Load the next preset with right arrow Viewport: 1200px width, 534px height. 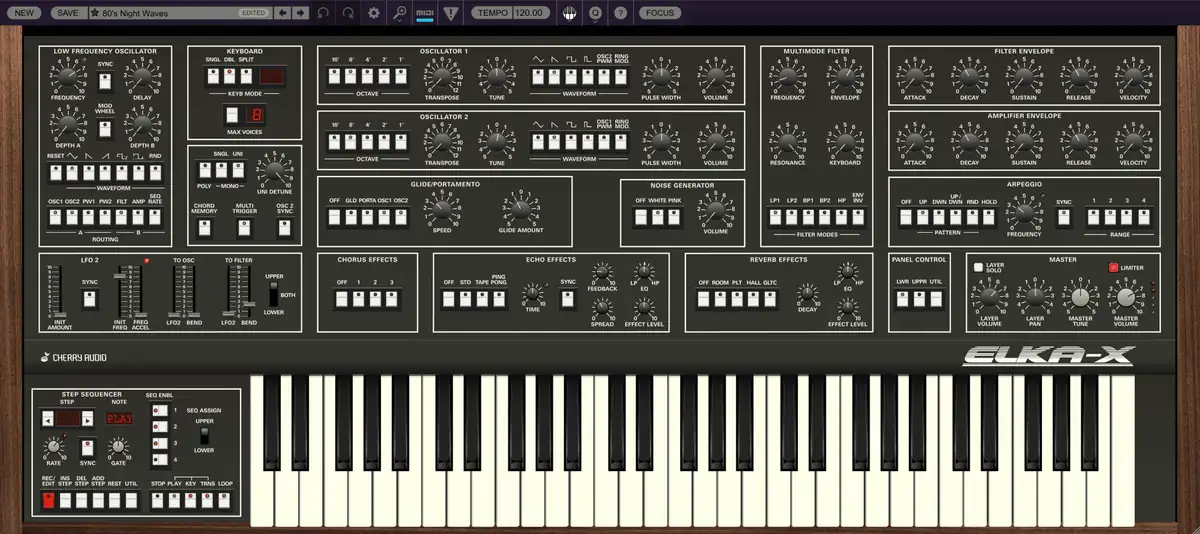pos(299,13)
